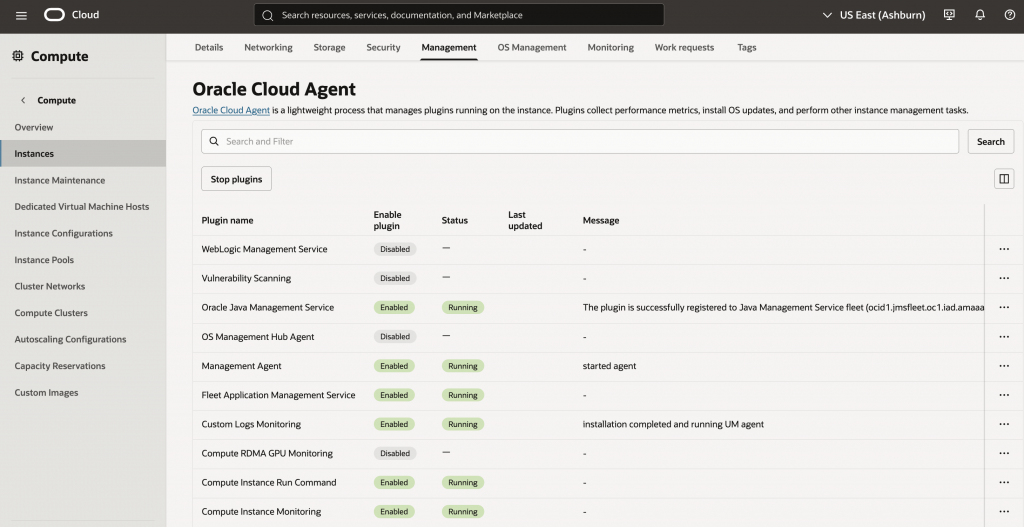
Task: Open Cluster Networks in the sidebar
Action: click(50, 286)
